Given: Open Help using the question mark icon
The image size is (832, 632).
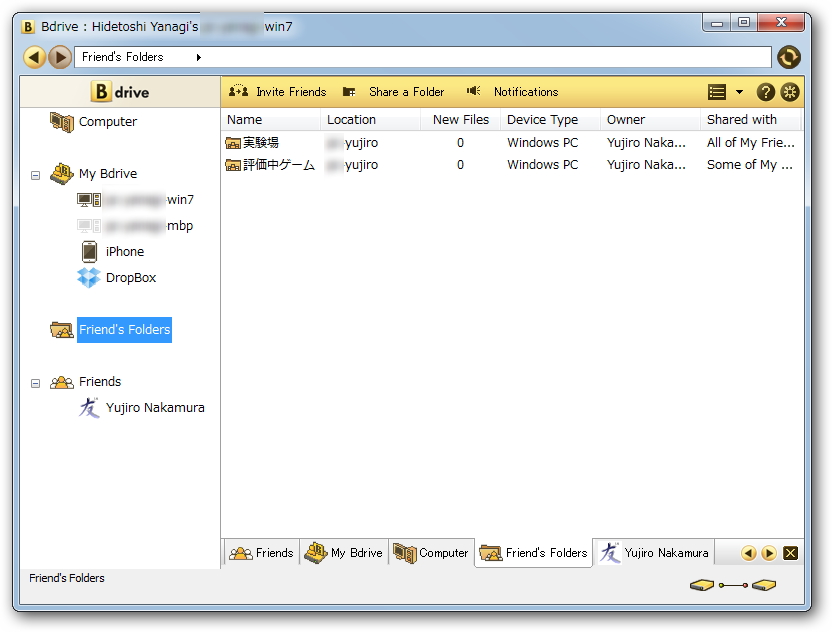Looking at the screenshot, I should coord(766,92).
